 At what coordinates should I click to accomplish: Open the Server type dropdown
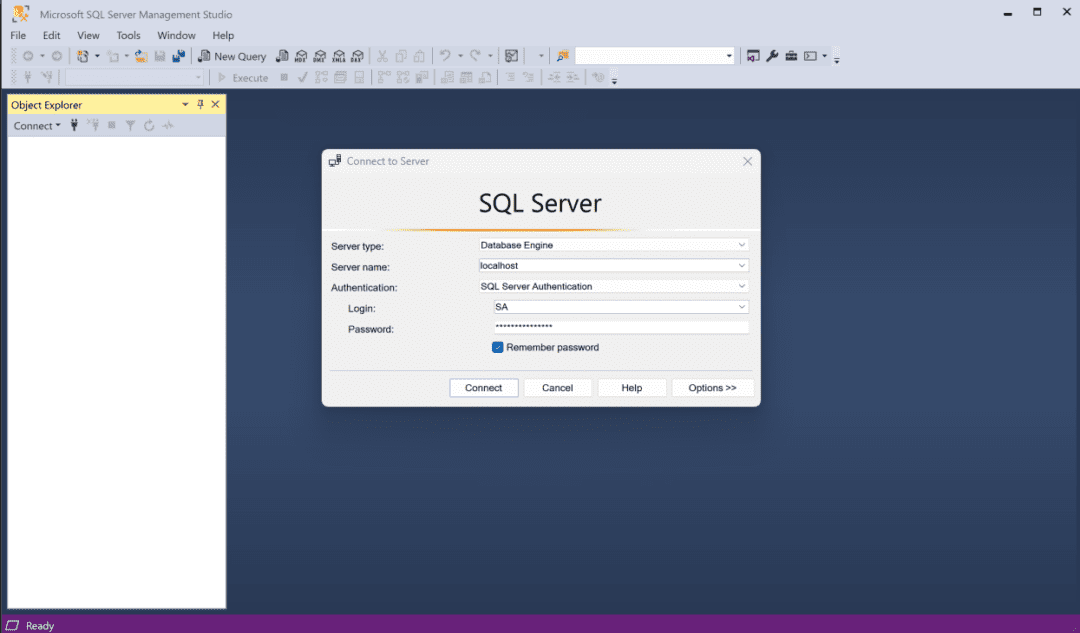point(741,245)
